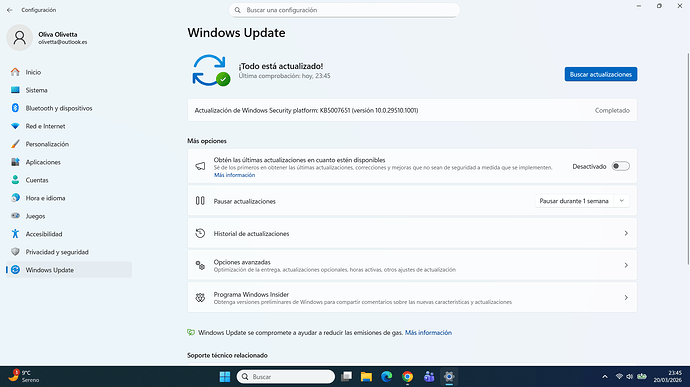Click the history clock icon
Screen dimensions: 690x387
[x=200, y=233]
